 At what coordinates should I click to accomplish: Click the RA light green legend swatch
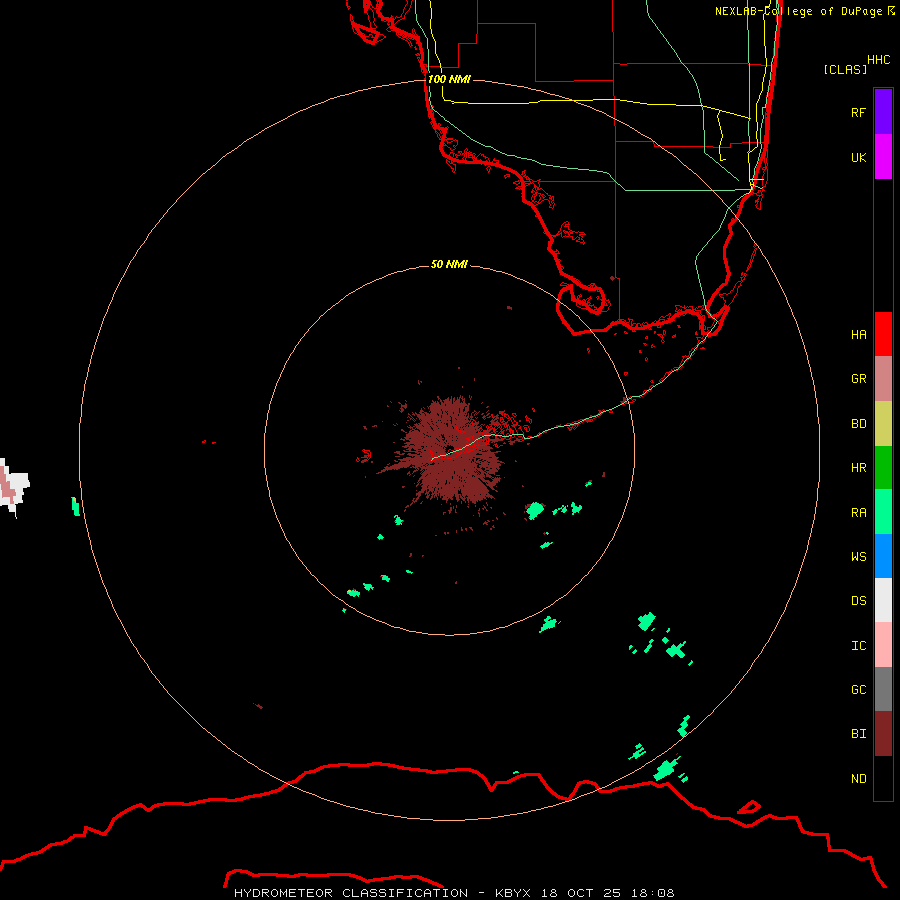[883, 512]
